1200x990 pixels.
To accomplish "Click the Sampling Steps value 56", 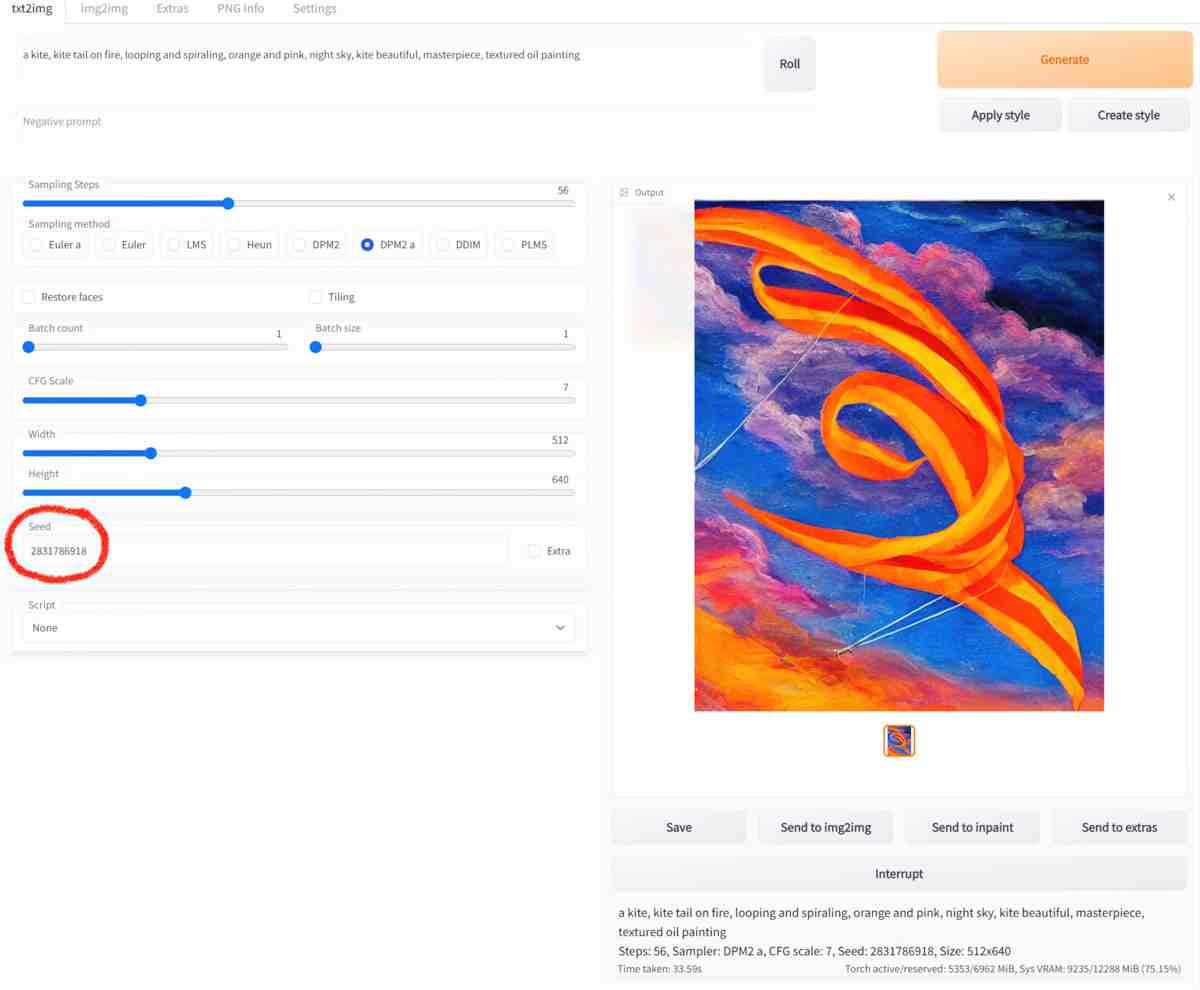I will (x=563, y=190).
